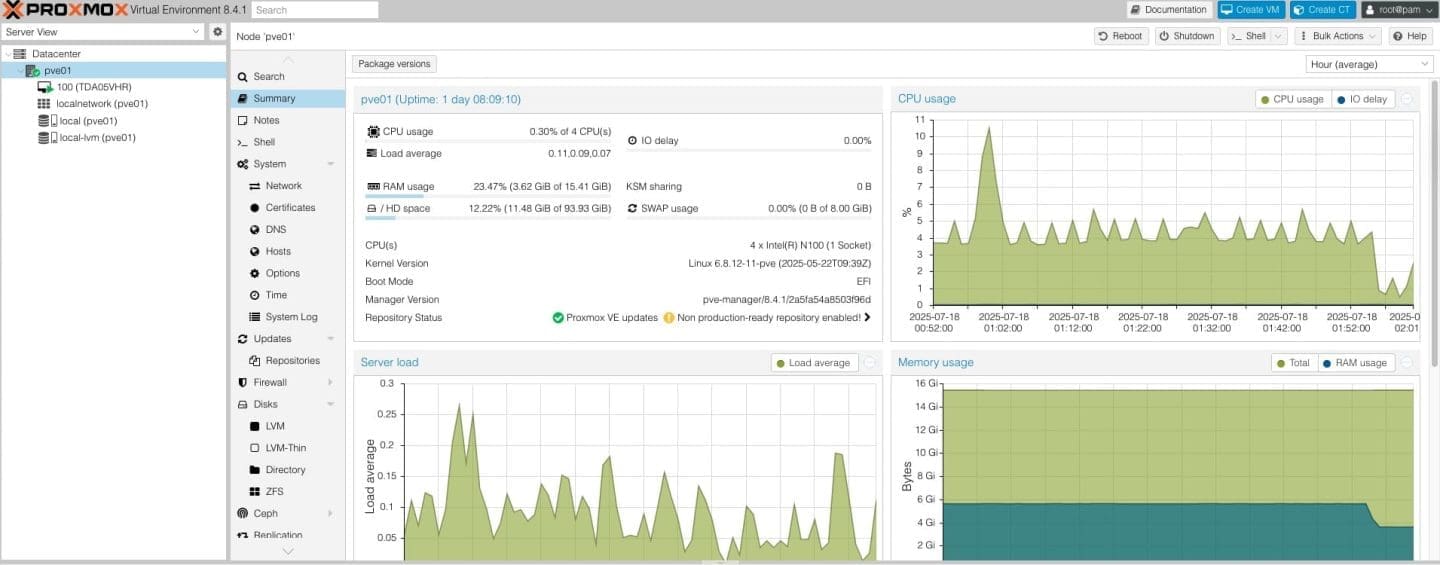
Task: Click the Package versions button
Action: [394, 64]
